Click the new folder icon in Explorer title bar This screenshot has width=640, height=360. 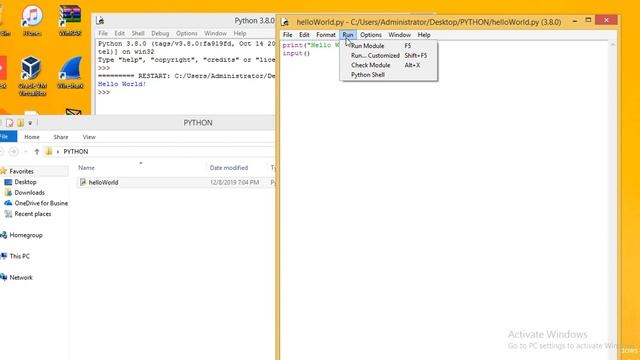coord(20,123)
